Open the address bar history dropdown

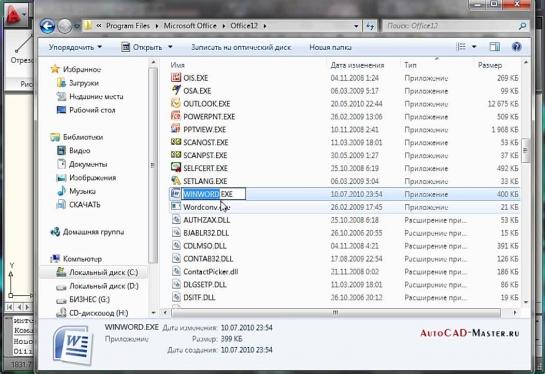[356, 26]
